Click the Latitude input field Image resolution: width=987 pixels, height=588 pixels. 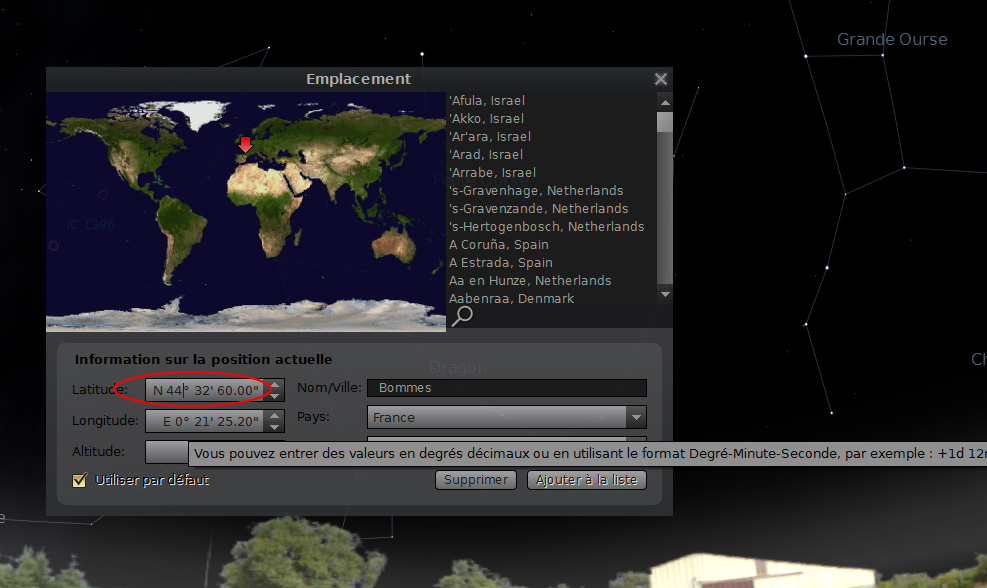[207, 390]
